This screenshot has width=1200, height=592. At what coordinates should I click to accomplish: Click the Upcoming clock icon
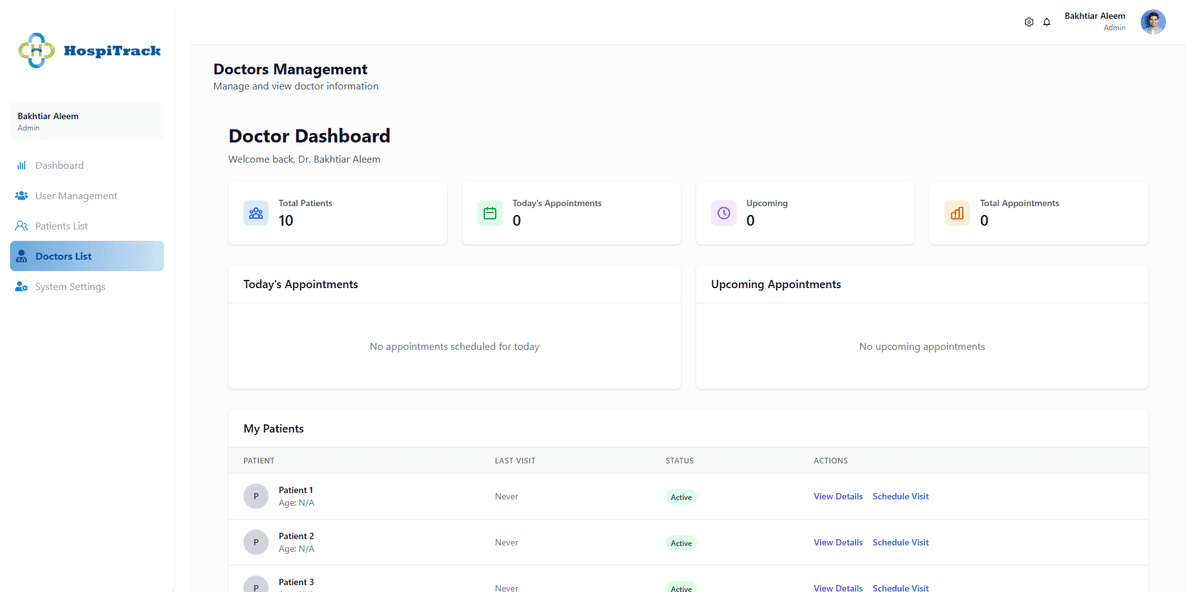724,213
